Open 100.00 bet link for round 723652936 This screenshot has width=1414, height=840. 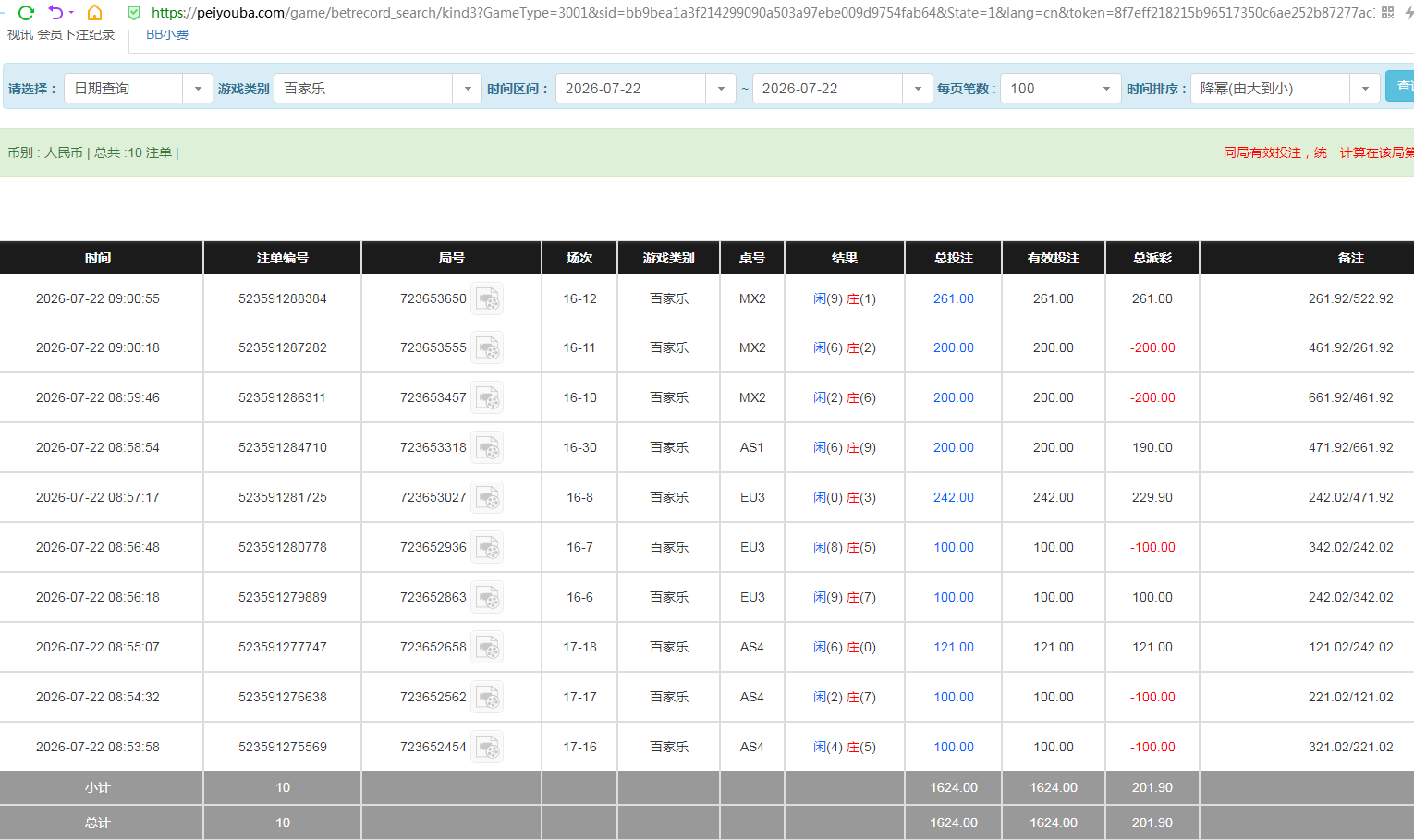954,548
